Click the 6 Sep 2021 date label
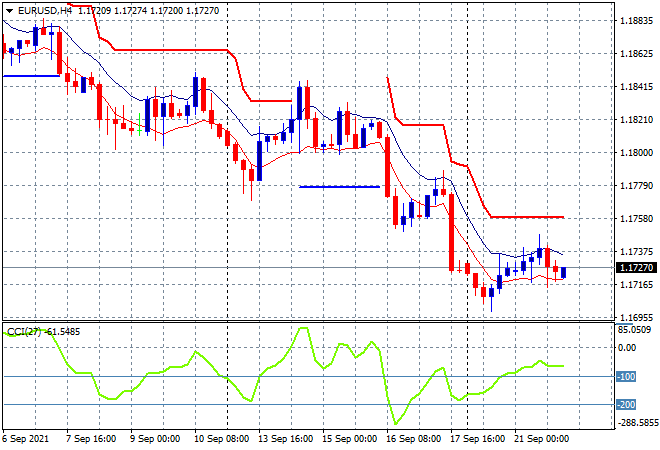The width and height of the screenshot is (660, 450). tap(26, 439)
